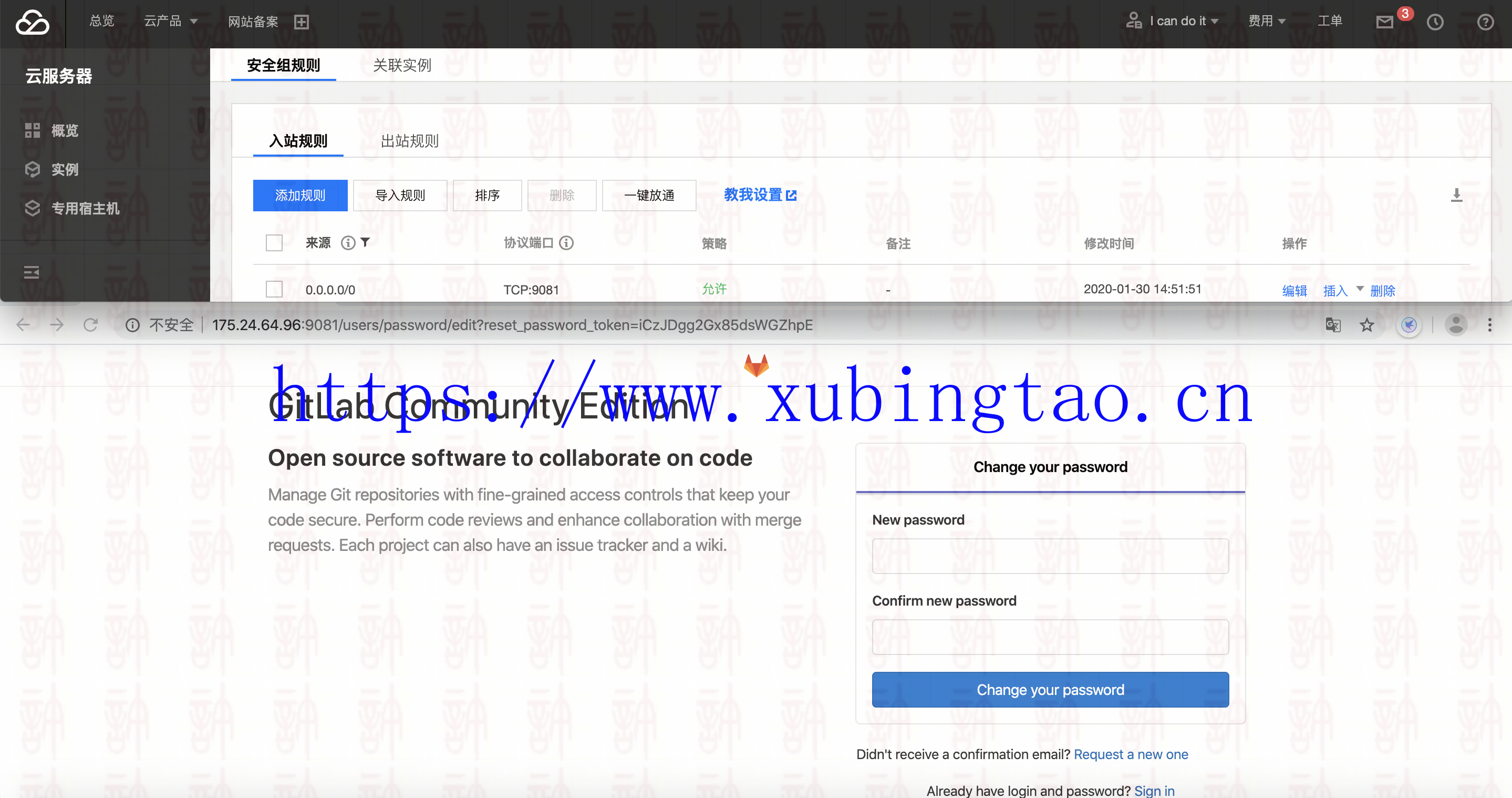This screenshot has height=798, width=1512.
Task: Click the 概览 grid icon in sidebar
Action: pos(32,130)
